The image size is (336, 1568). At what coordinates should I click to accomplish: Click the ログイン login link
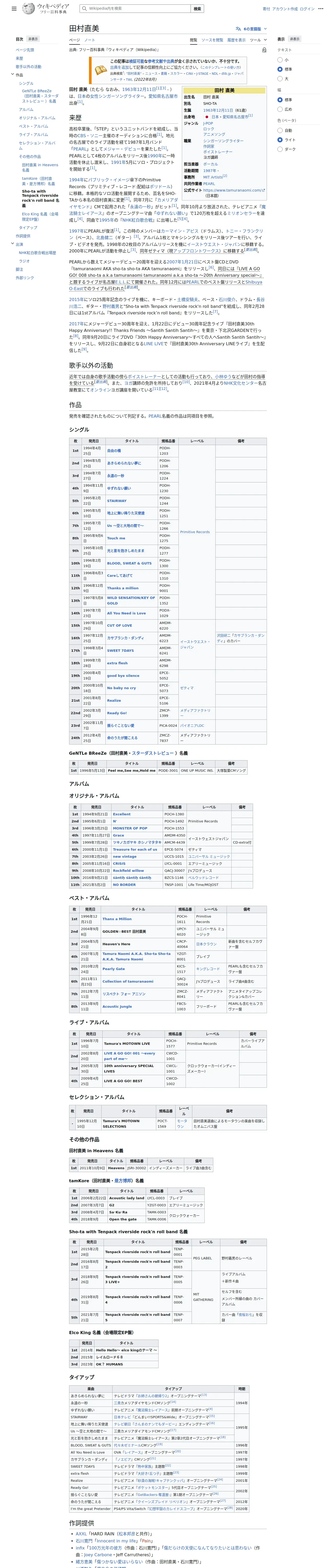(x=307, y=9)
